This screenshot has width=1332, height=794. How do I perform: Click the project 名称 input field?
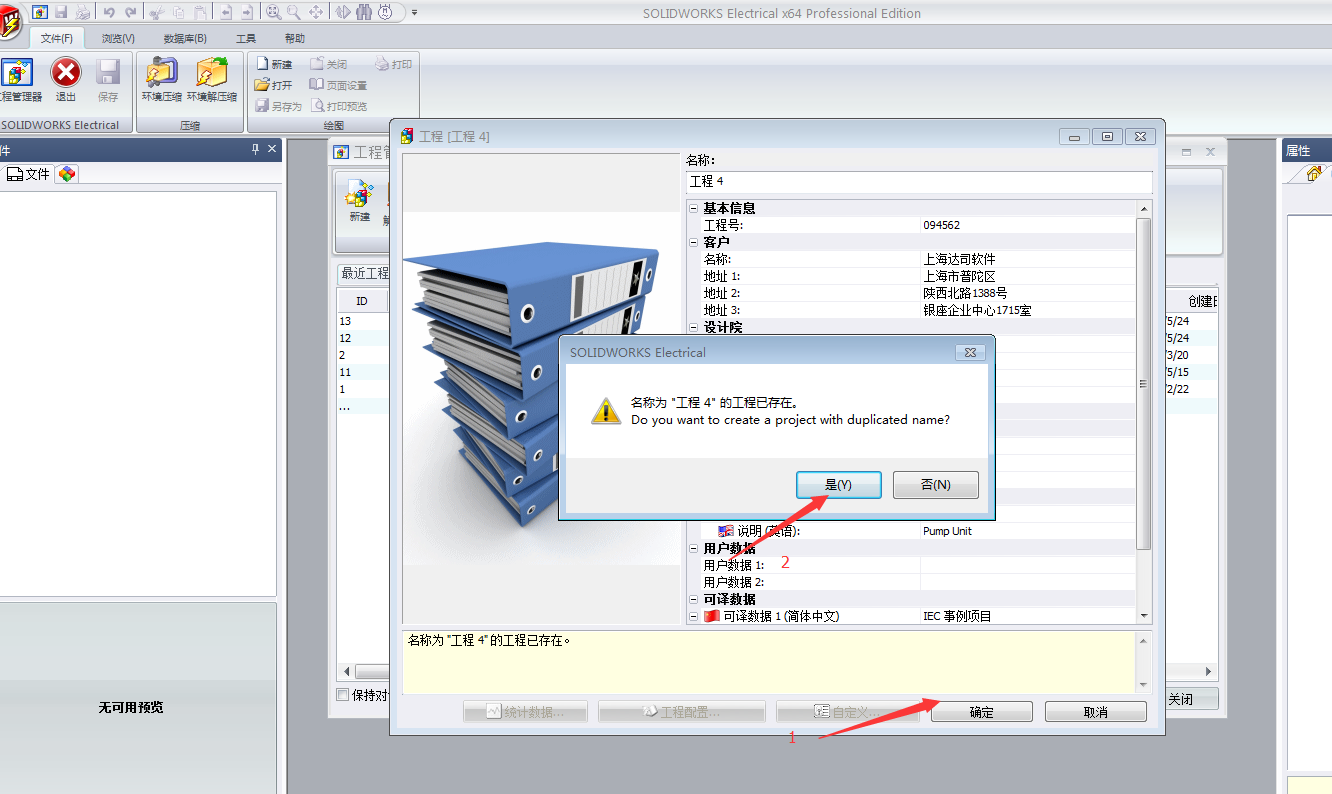919,182
